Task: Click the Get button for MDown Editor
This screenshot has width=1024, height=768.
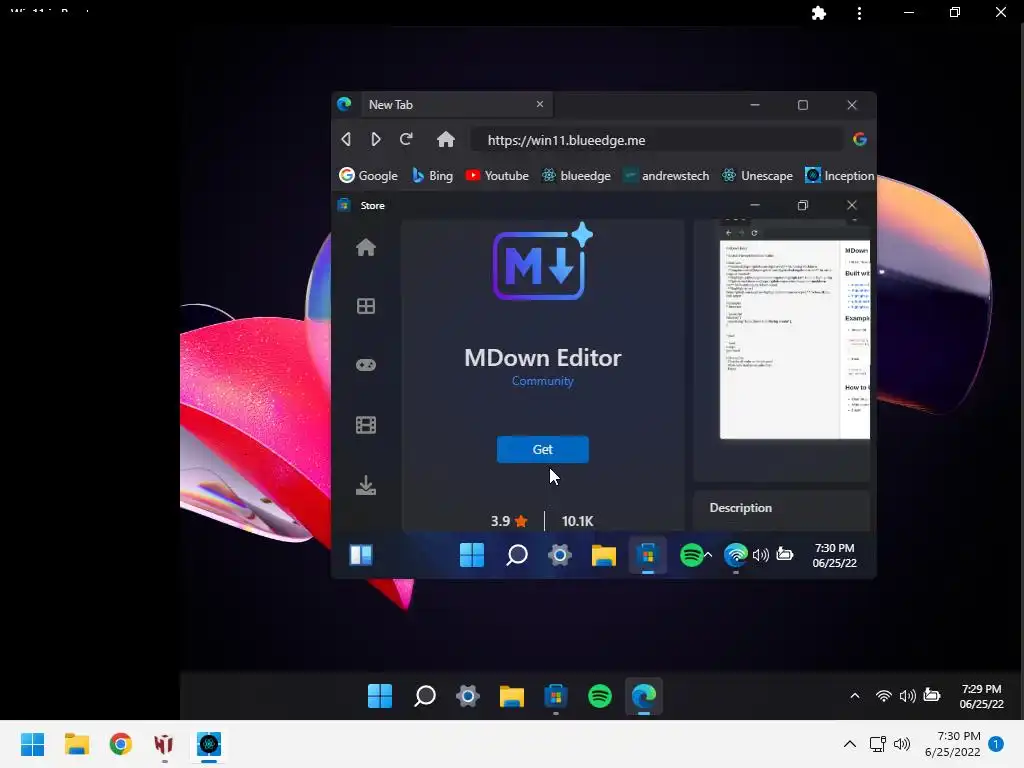Action: pos(543,449)
